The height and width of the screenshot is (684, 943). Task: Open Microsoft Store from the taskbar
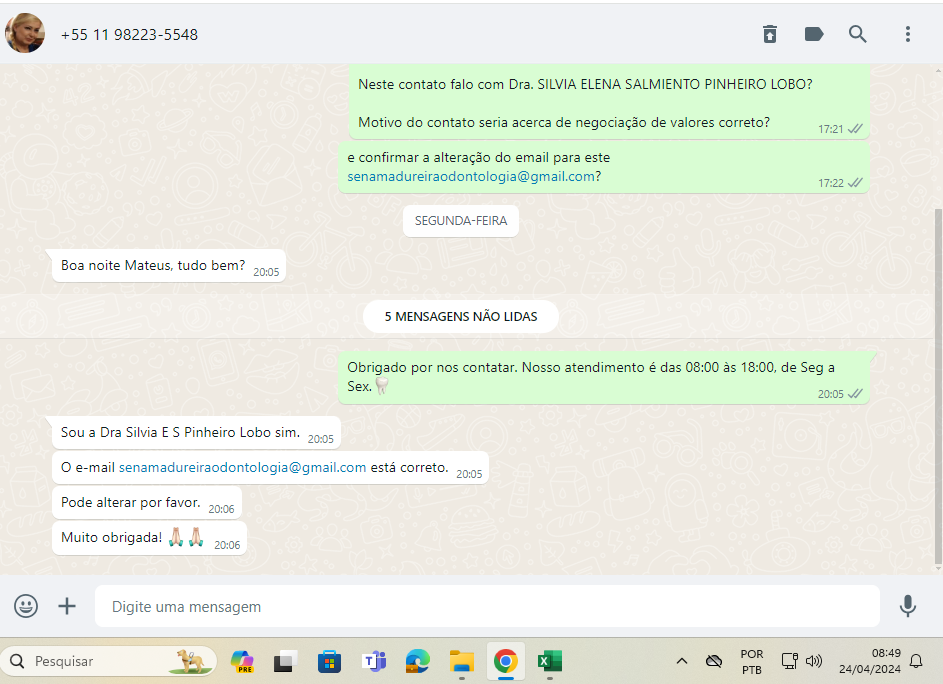(329, 661)
